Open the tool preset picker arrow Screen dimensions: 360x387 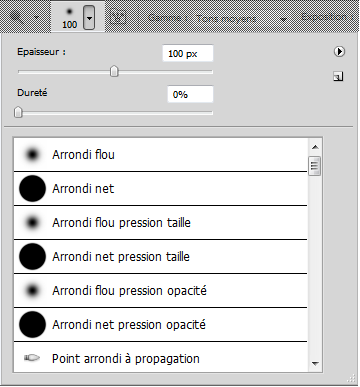pos(36,18)
